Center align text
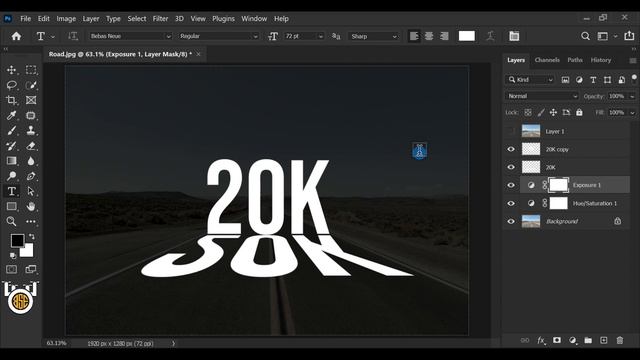 click(x=429, y=36)
